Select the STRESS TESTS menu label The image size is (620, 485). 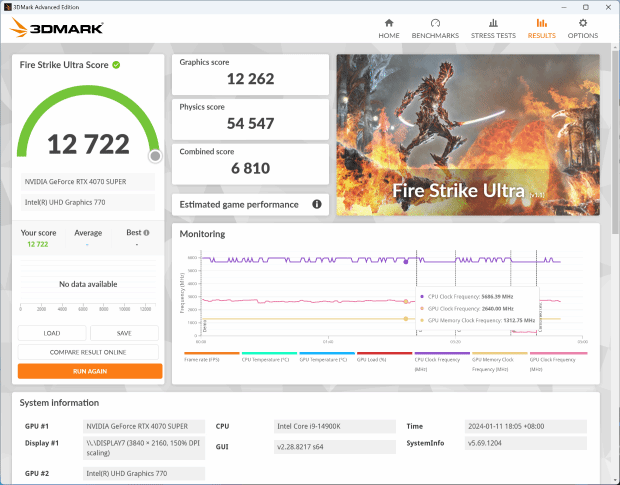[493, 36]
